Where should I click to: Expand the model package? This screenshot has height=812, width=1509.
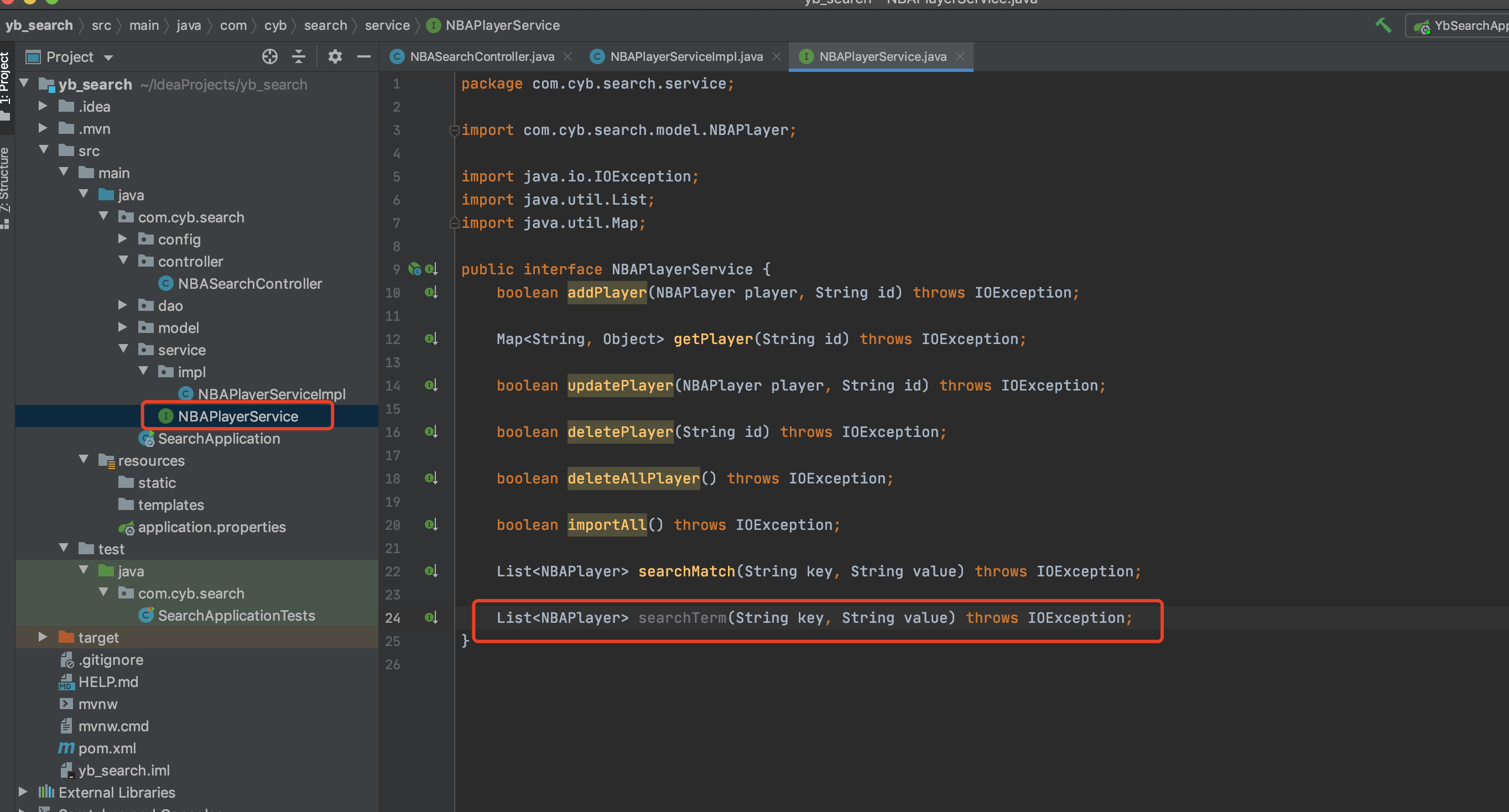pyautogui.click(x=122, y=327)
